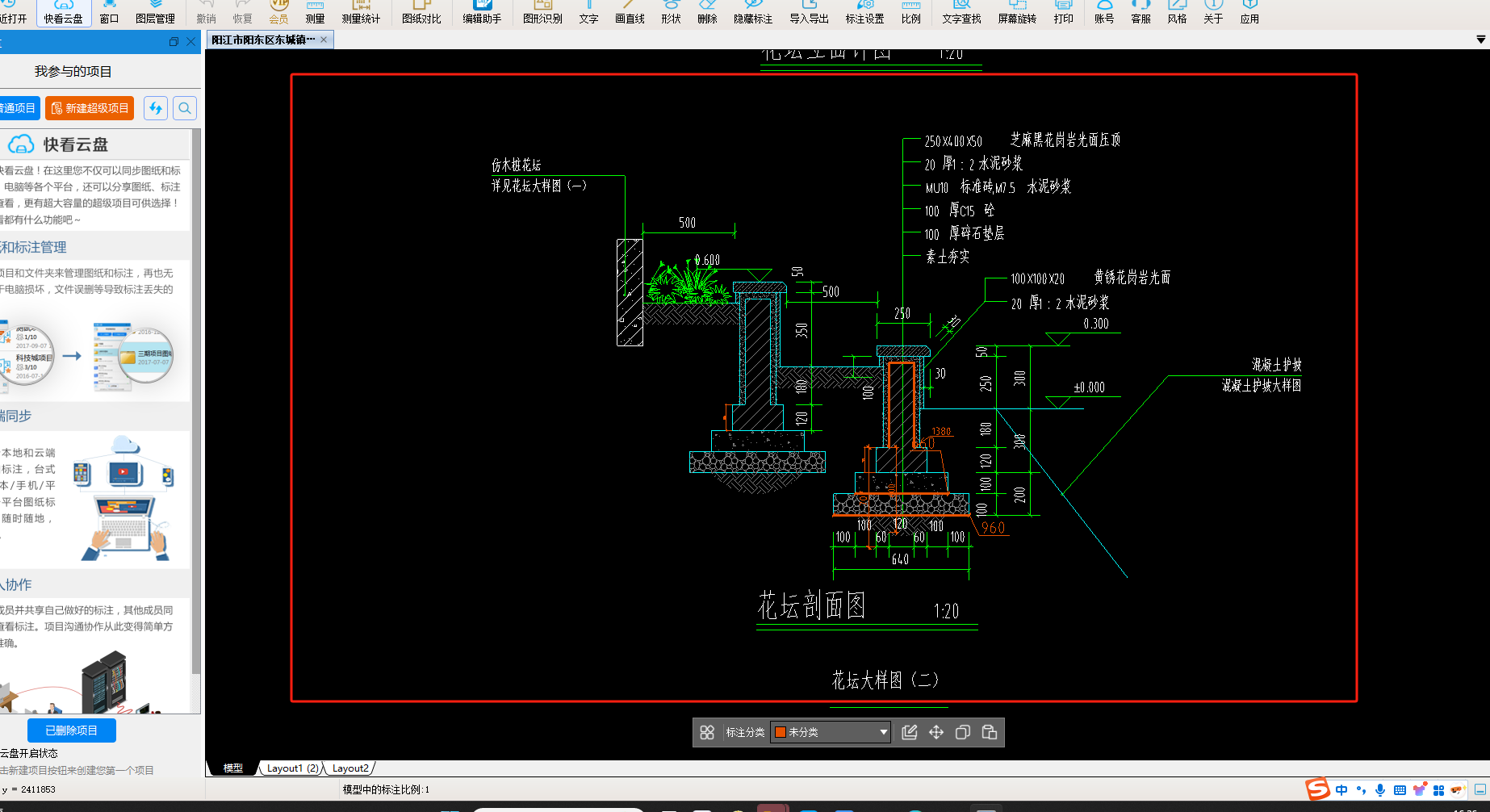Switch to the Layout1 (2) tab

[x=292, y=768]
